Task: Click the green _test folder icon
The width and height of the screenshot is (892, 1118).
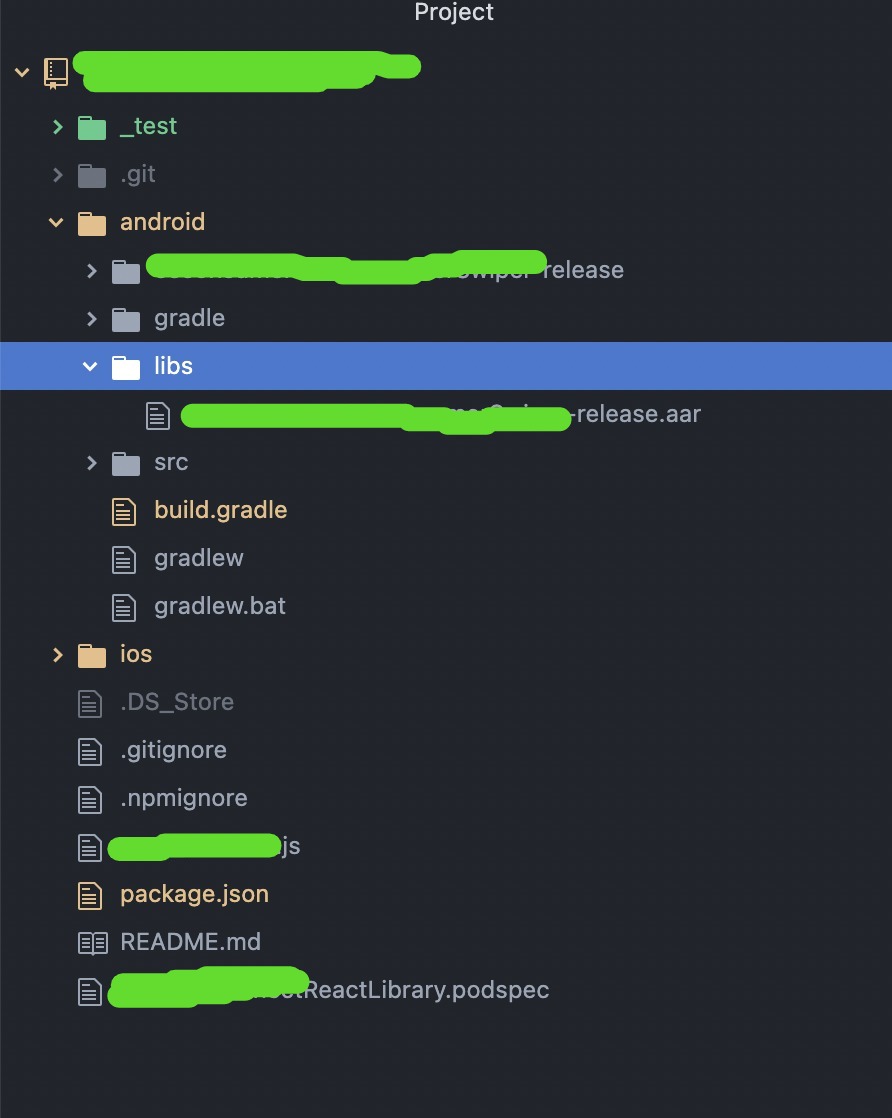Action: tap(92, 128)
